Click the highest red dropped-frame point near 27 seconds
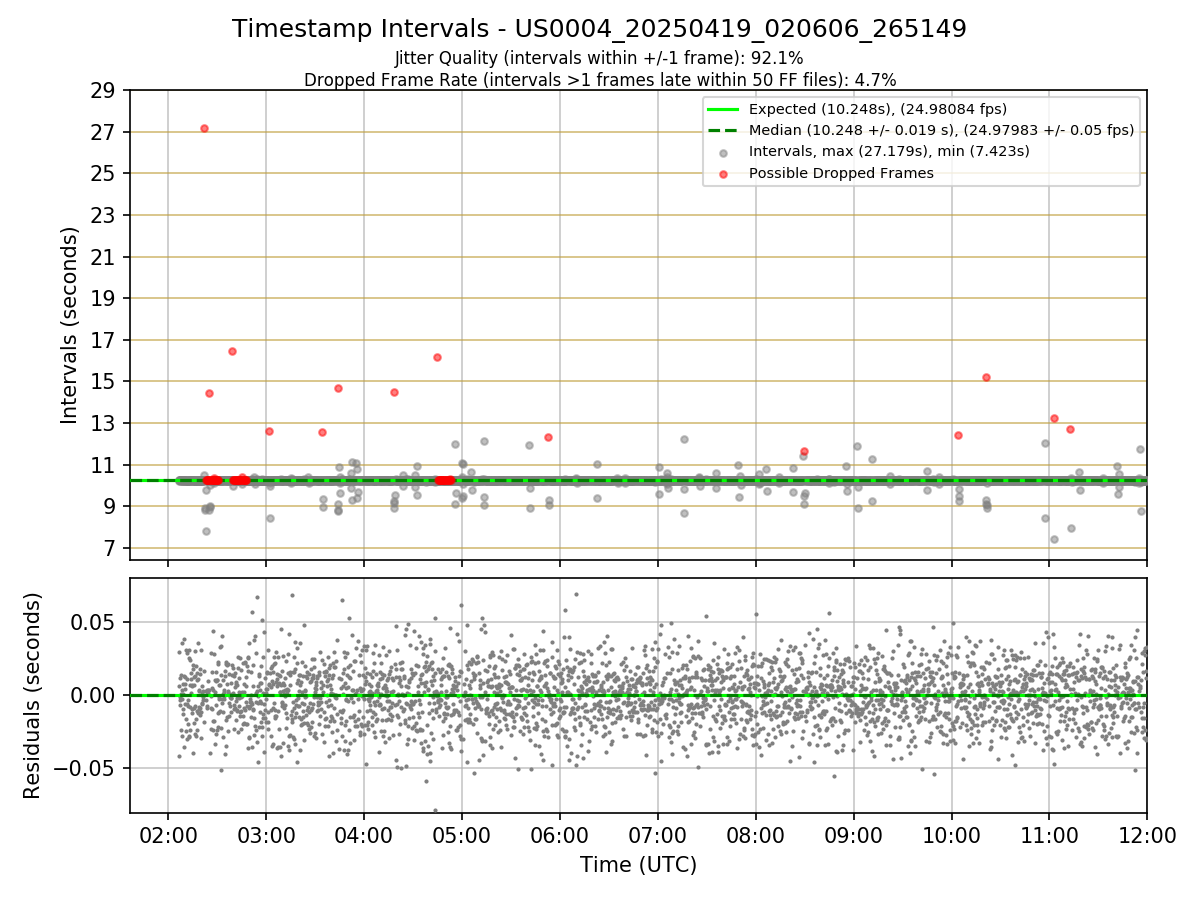The image size is (1200, 900). pyautogui.click(x=204, y=128)
